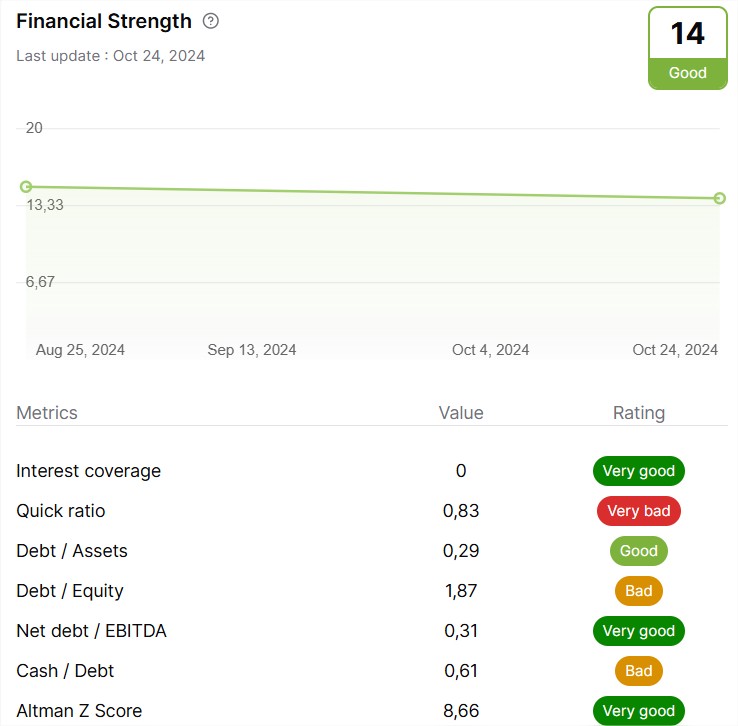Screen dimensions: 738x726
Task: Click the Metrics column header
Action: tap(47, 413)
